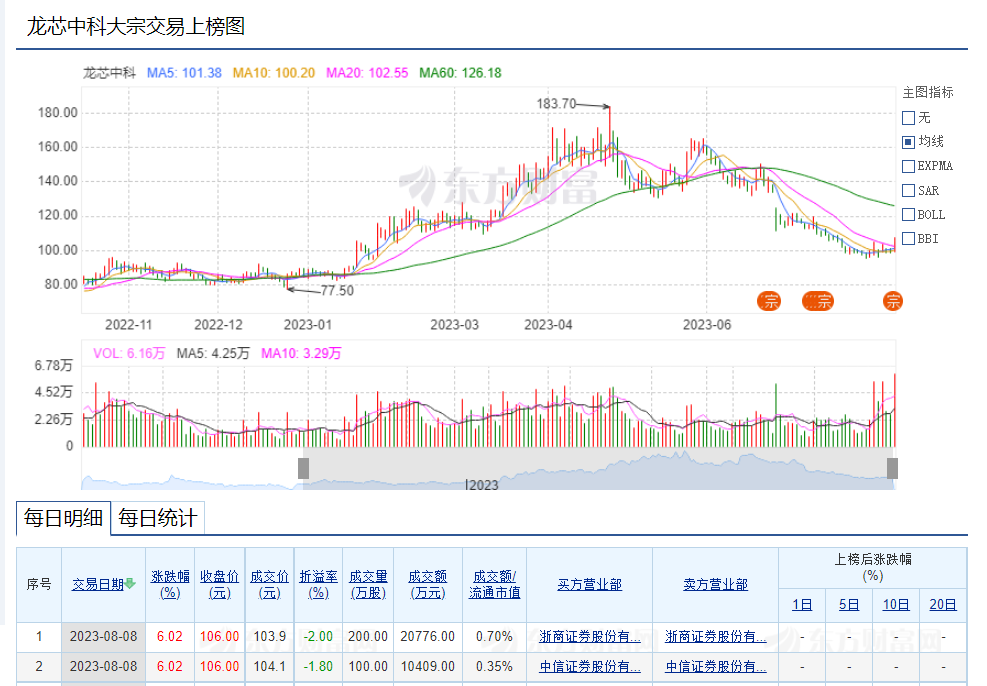Grab the left gray handle of range selector

[x=303, y=468]
